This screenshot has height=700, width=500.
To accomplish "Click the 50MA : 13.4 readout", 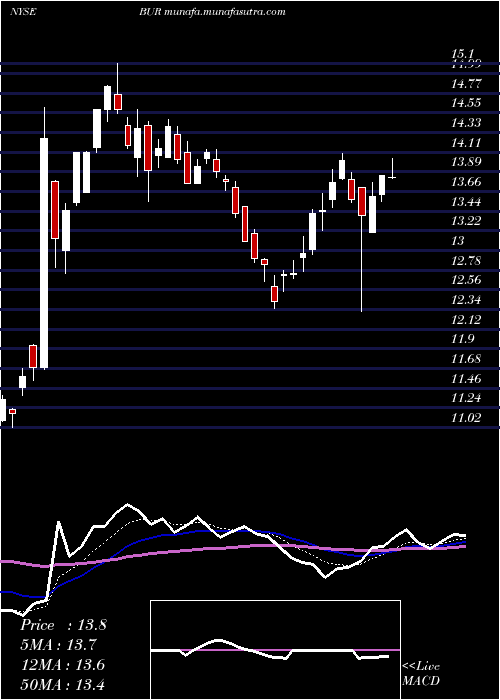I will [x=63, y=684].
